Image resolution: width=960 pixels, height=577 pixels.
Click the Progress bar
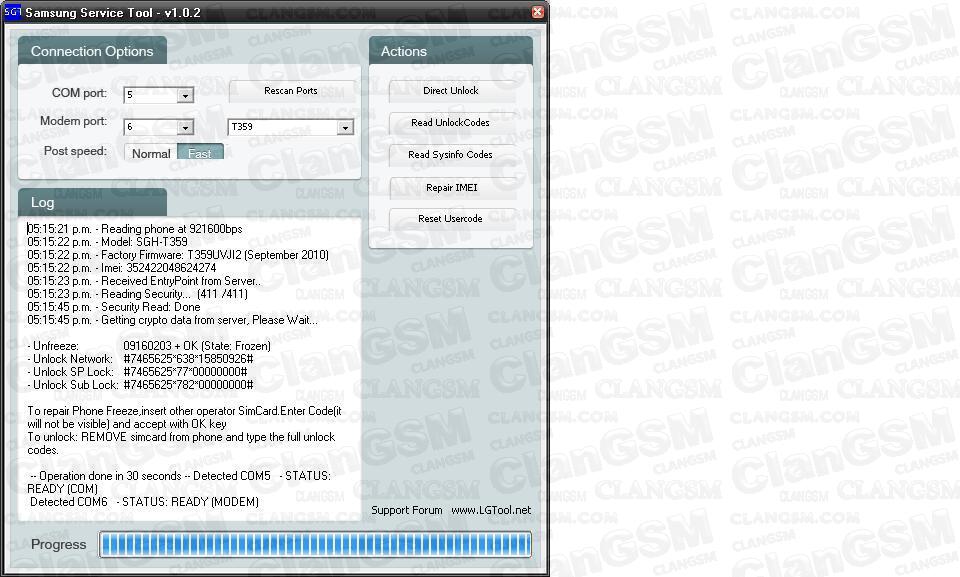pos(315,545)
